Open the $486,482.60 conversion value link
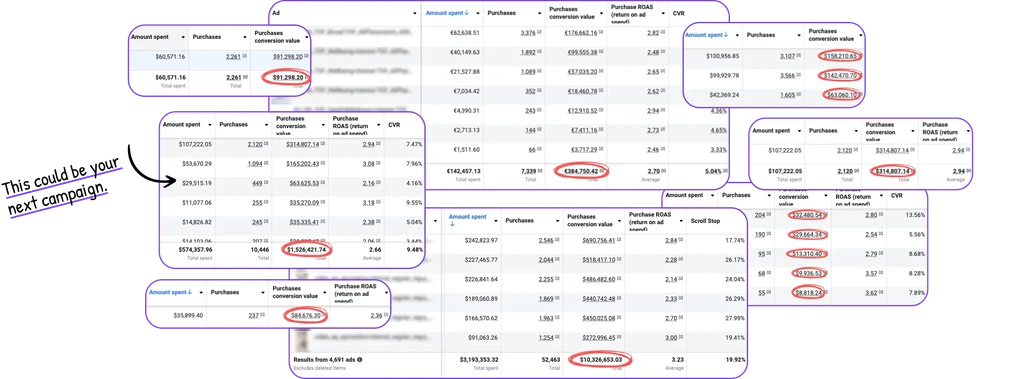 pos(598,280)
